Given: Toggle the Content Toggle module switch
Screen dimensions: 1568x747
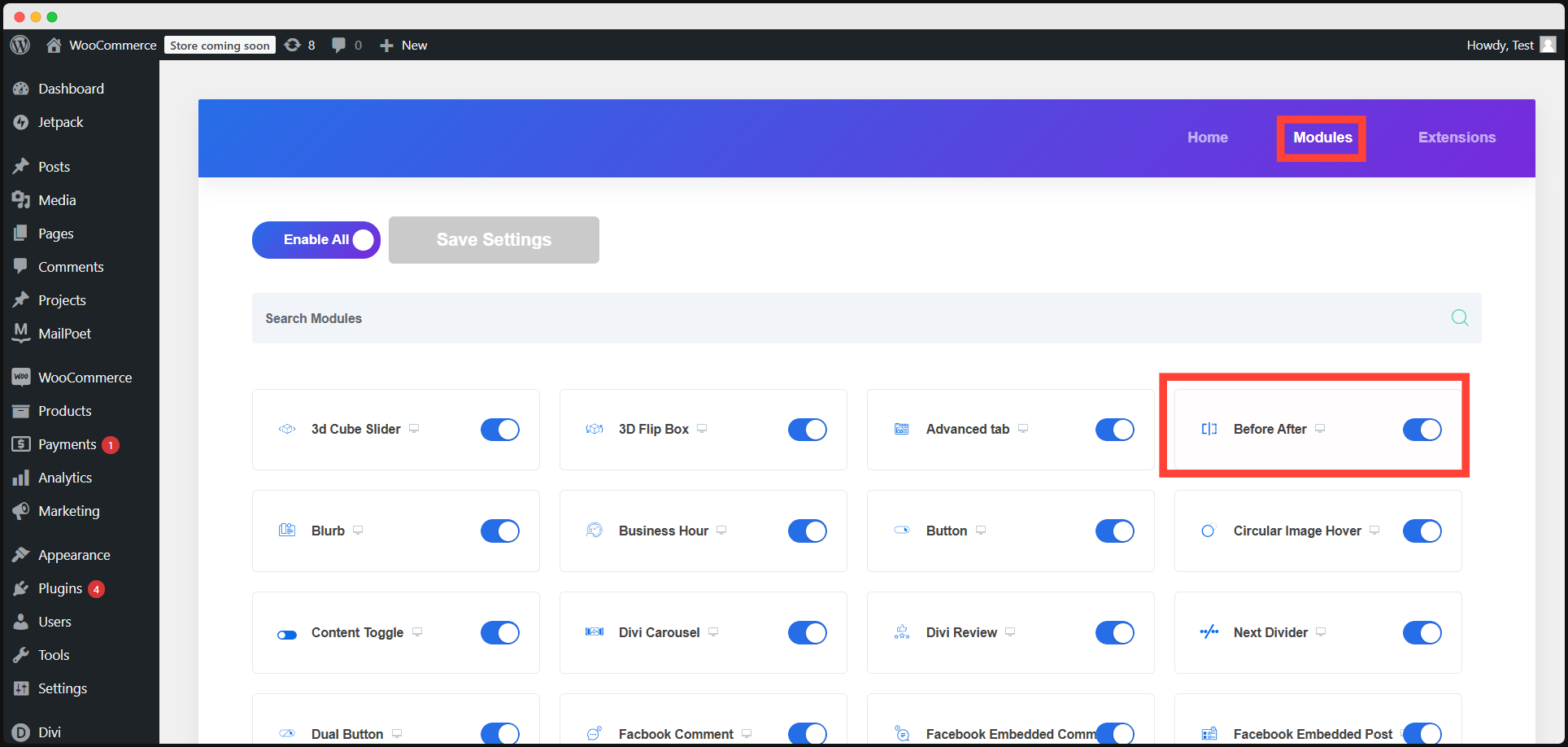Looking at the screenshot, I should click(x=500, y=633).
